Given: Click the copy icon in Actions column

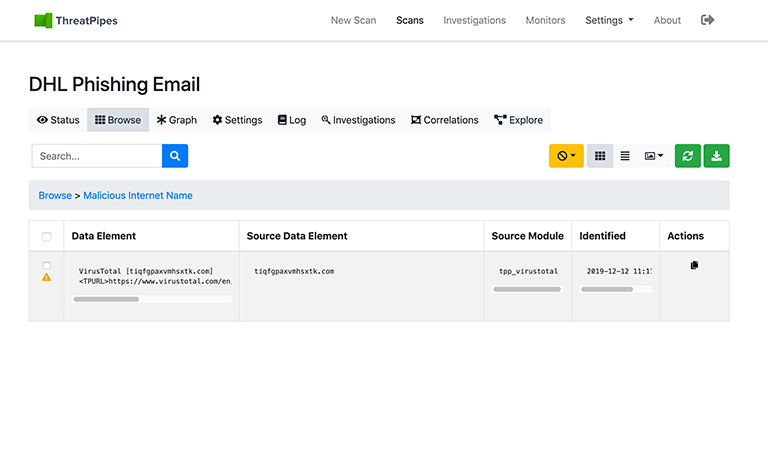Looking at the screenshot, I should 694,265.
